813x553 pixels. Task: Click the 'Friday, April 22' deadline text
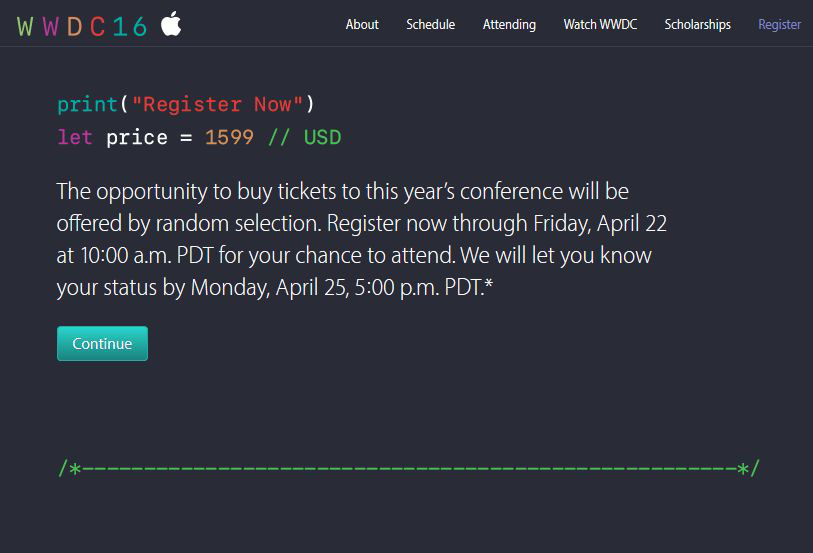click(600, 224)
